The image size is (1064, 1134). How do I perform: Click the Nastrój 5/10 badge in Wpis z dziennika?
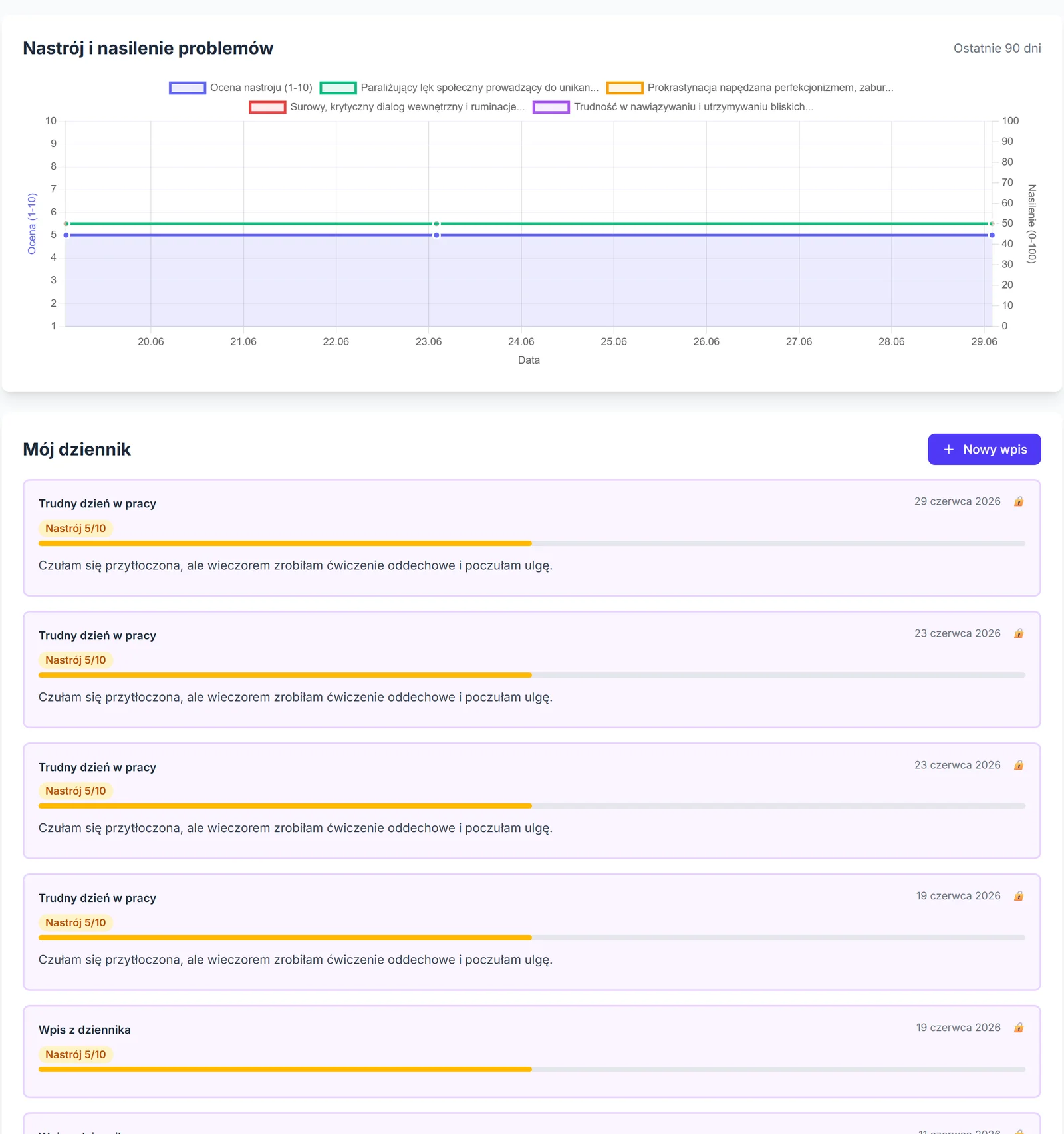76,1054
